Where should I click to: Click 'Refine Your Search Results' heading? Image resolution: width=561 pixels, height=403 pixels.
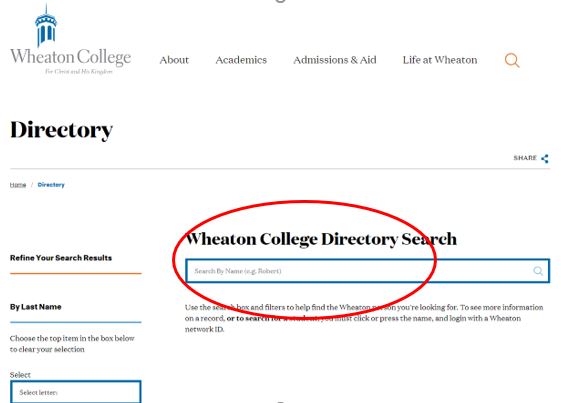click(61, 258)
